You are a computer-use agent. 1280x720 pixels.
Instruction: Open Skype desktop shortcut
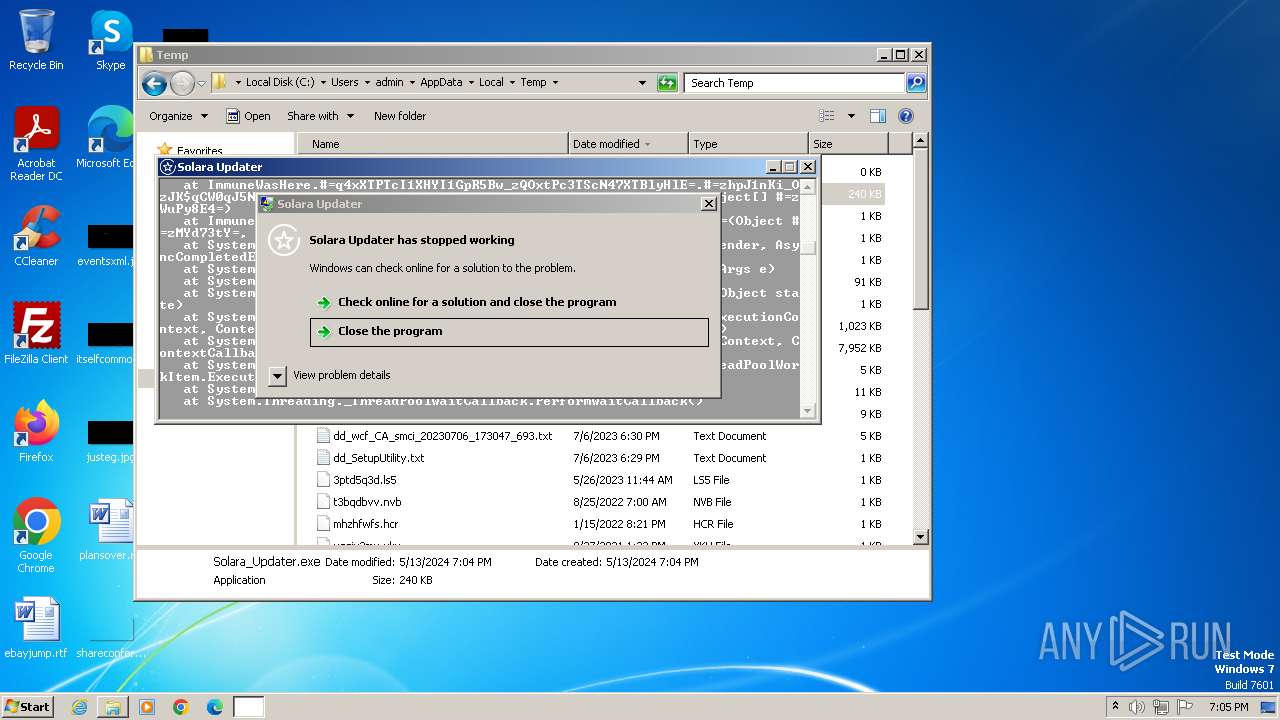(x=110, y=40)
